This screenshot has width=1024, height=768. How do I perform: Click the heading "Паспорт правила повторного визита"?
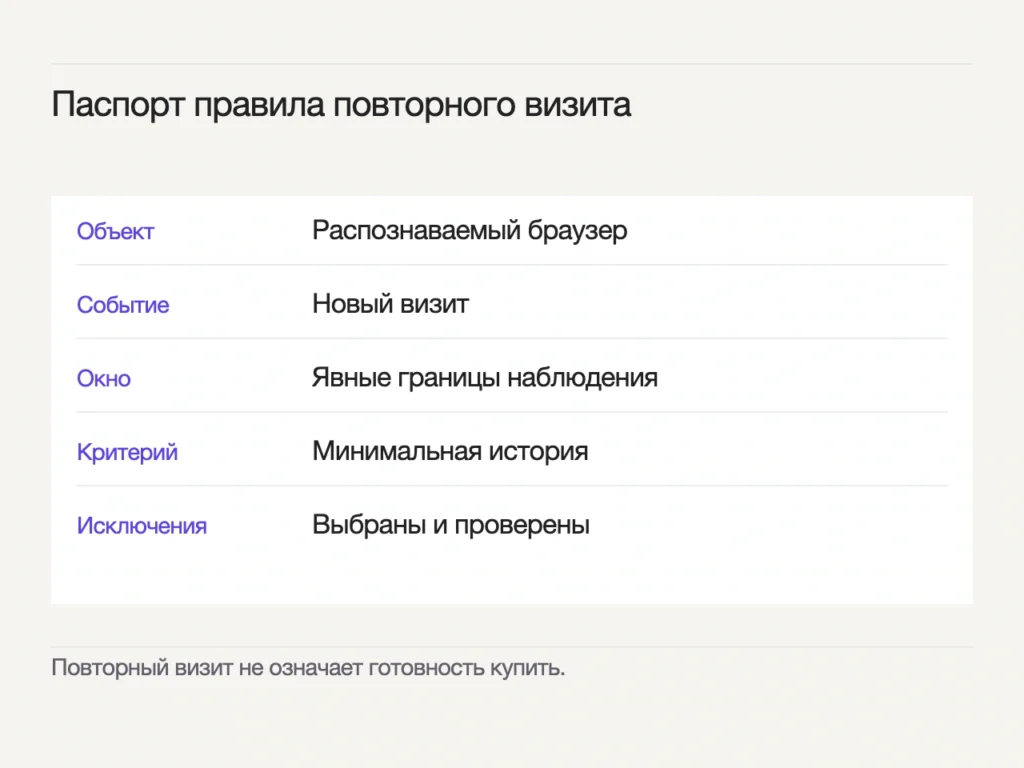tap(341, 106)
